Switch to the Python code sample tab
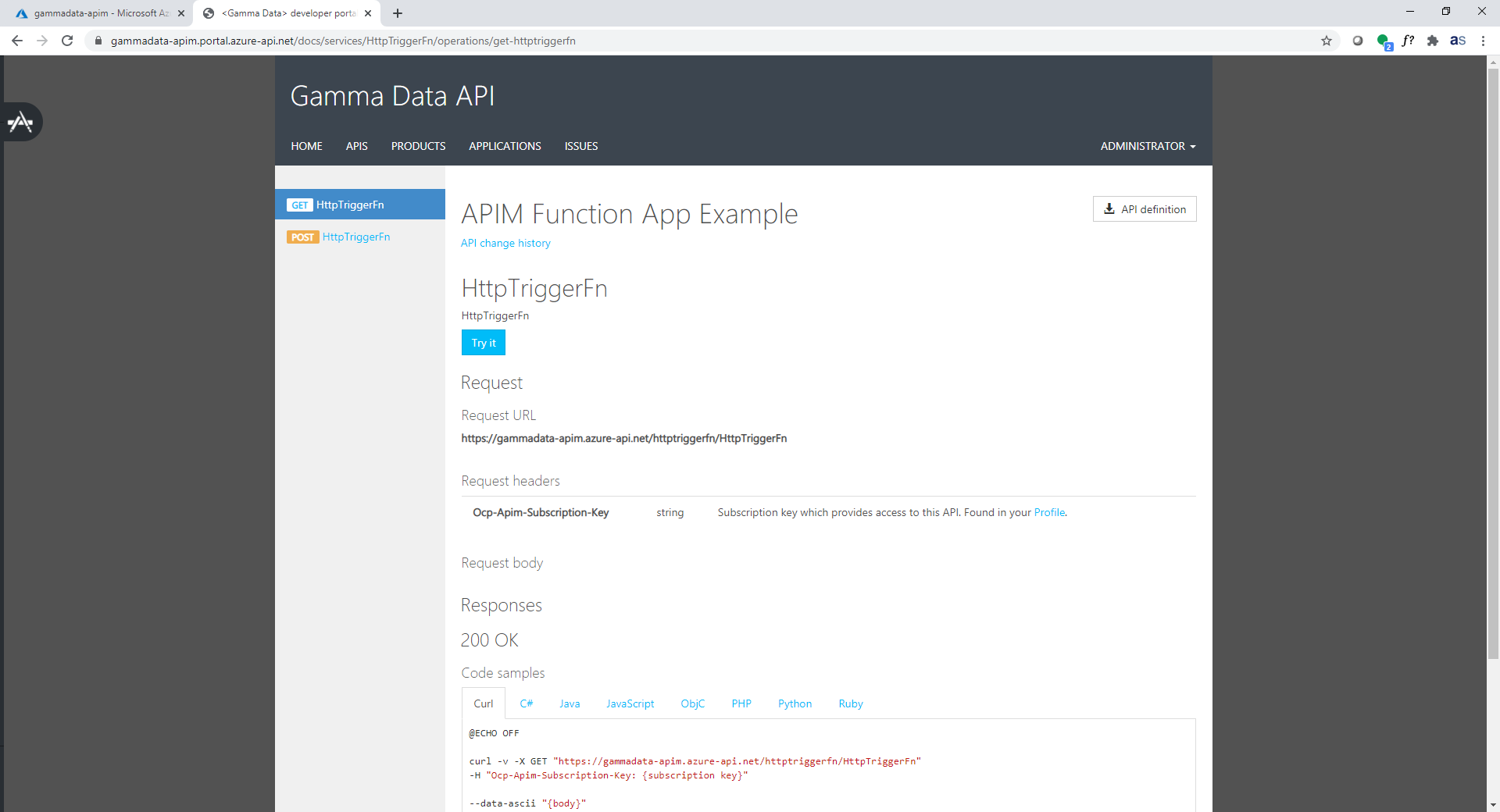 795,703
